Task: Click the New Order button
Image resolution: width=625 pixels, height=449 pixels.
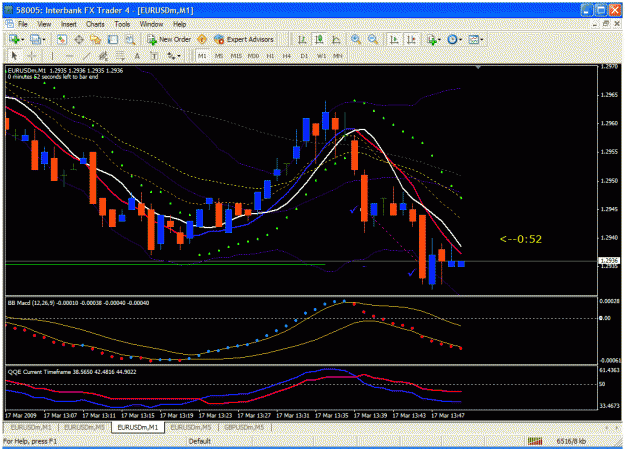Action: pyautogui.click(x=169, y=39)
